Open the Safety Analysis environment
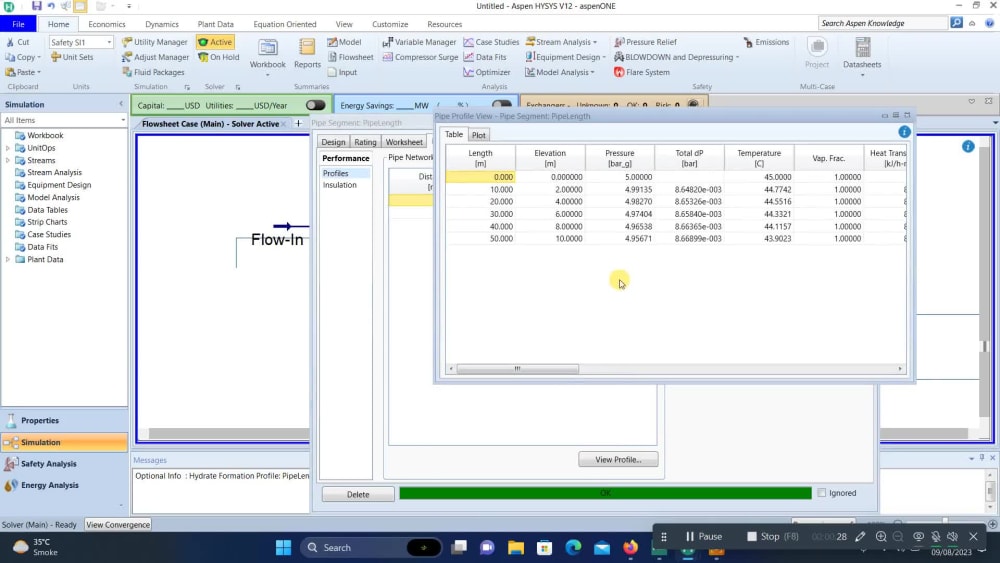This screenshot has width=1000, height=563. pyautogui.click(x=64, y=464)
